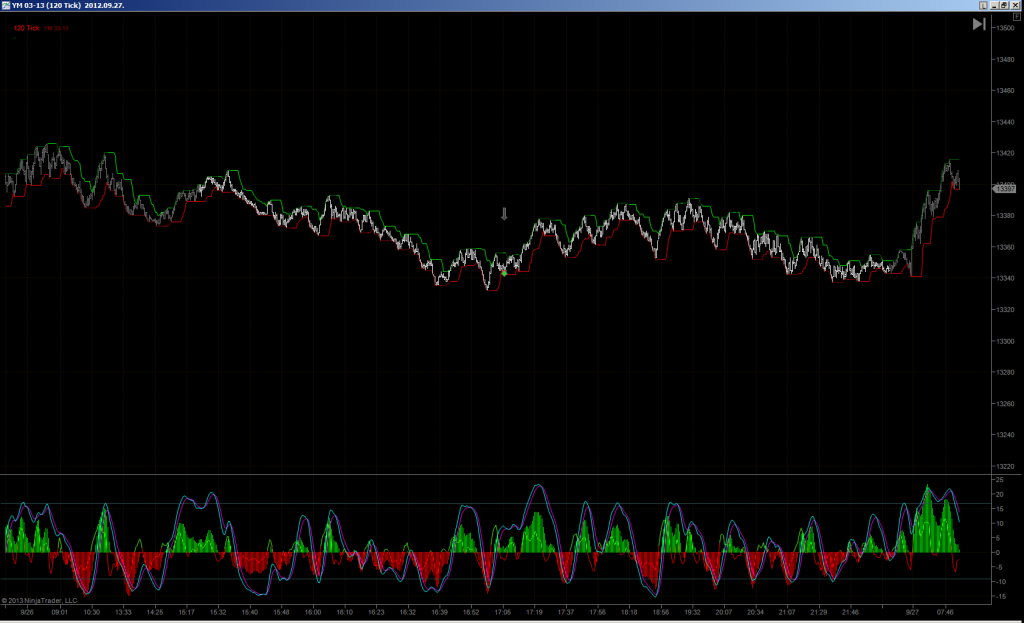1024x623 pixels.
Task: Toggle the instrument link button in the title bar
Action: [983, 5]
